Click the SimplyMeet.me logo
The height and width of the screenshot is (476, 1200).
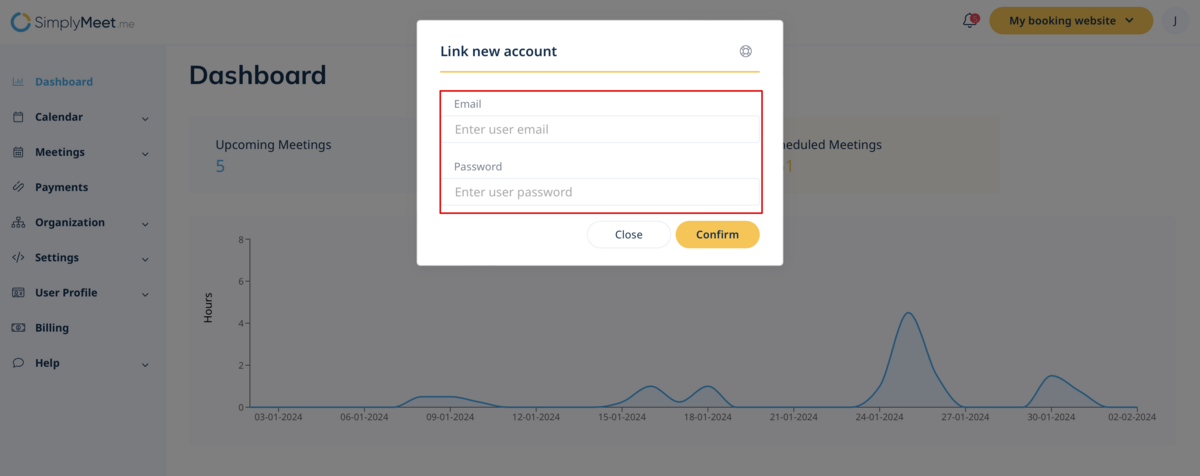72,20
